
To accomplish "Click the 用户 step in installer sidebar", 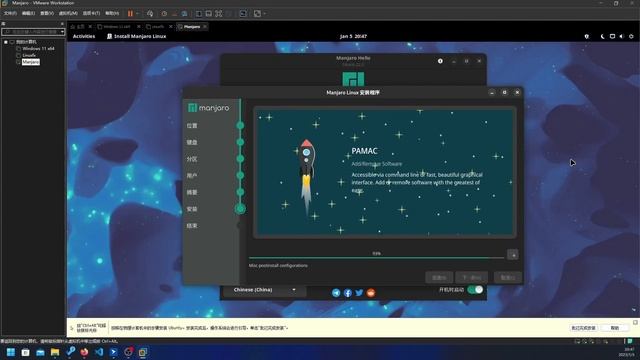I will click(192, 176).
